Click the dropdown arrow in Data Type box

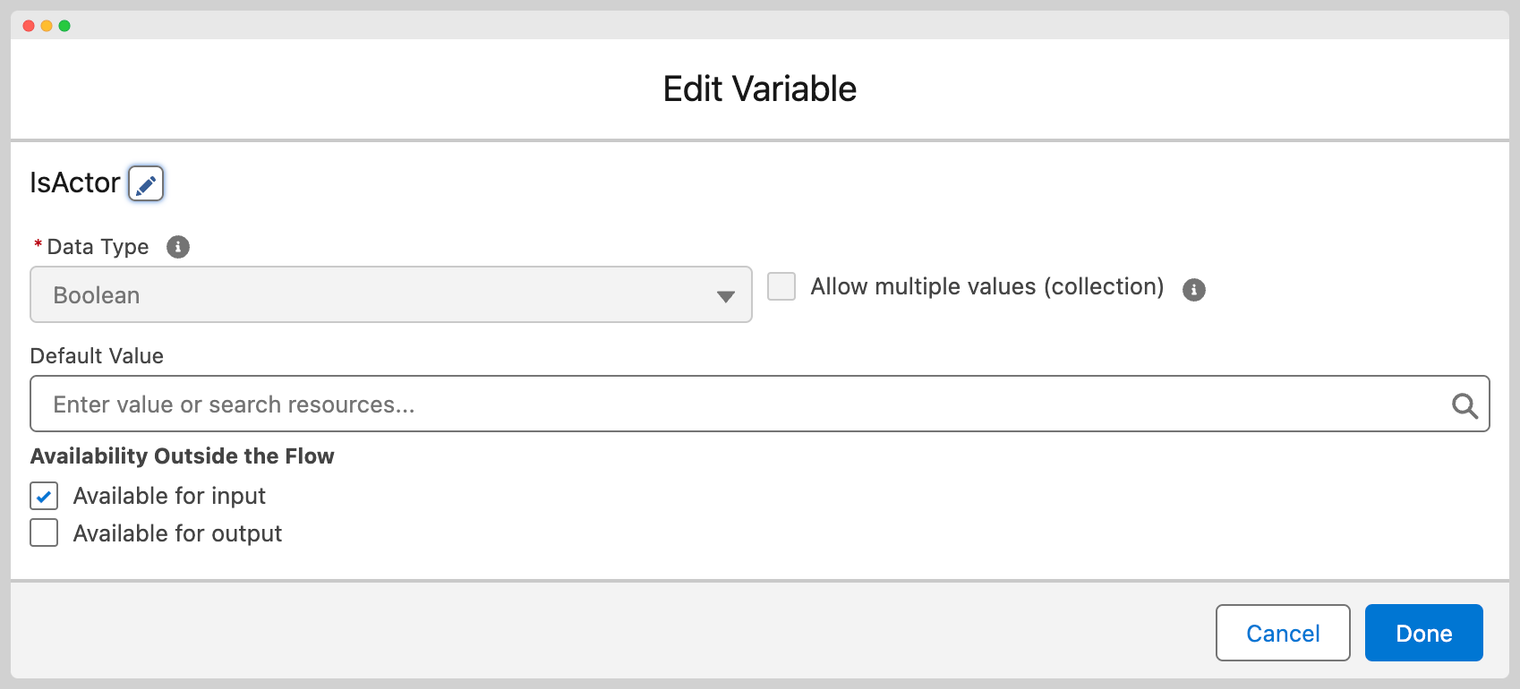click(x=726, y=297)
